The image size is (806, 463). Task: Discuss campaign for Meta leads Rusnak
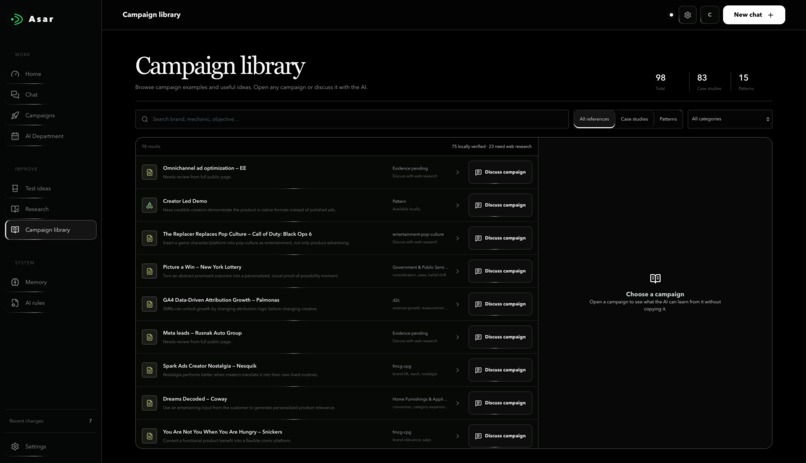(x=500, y=337)
